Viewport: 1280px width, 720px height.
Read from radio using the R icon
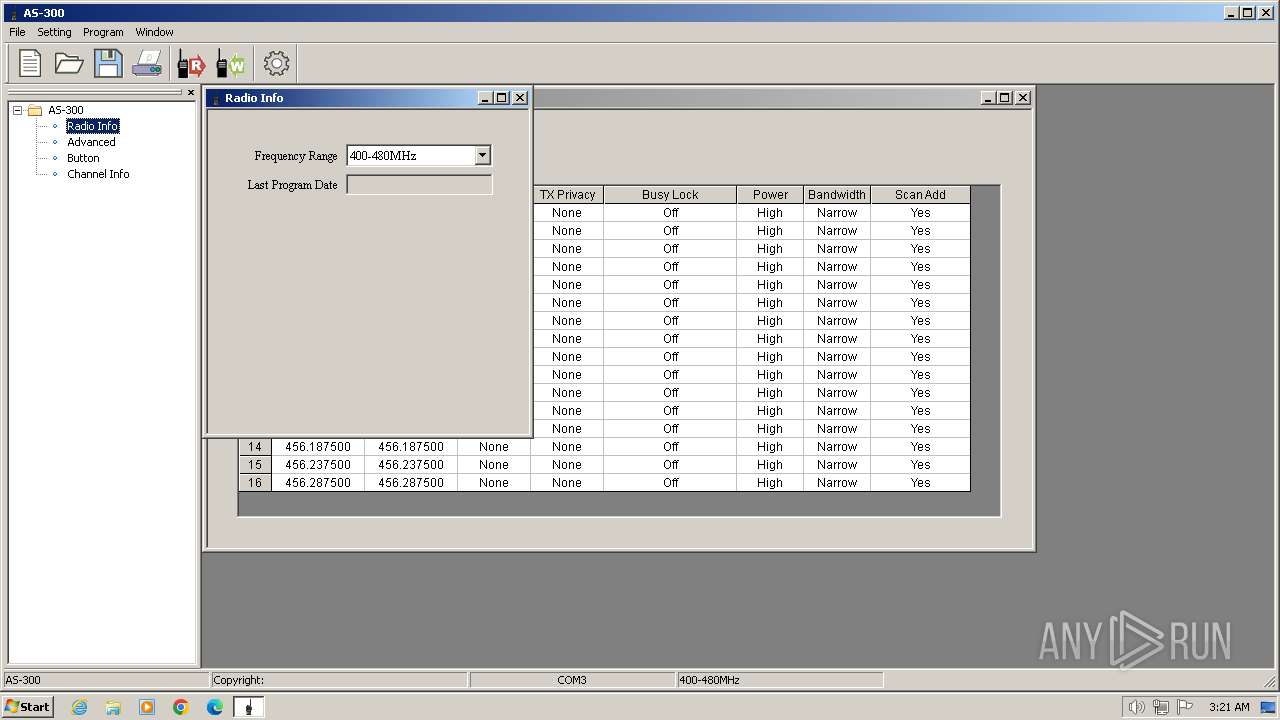tap(191, 63)
